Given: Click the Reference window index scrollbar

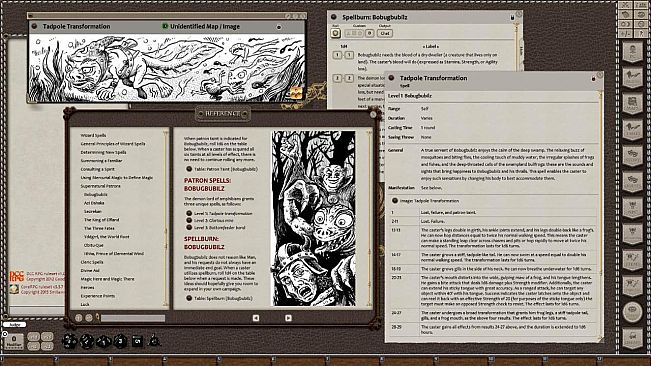Looking at the screenshot, I should [x=166, y=219].
